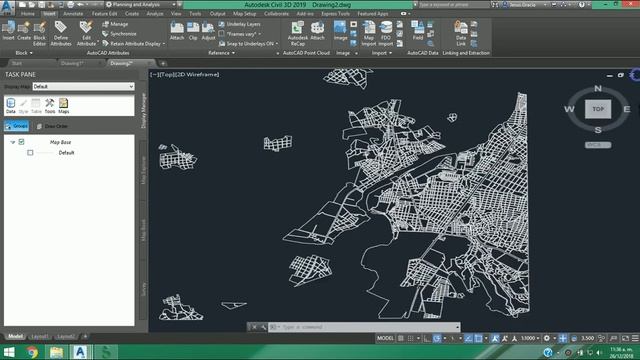640x360 pixels.
Task: Switch to the Drawing1 document tab
Action: [x=72, y=63]
